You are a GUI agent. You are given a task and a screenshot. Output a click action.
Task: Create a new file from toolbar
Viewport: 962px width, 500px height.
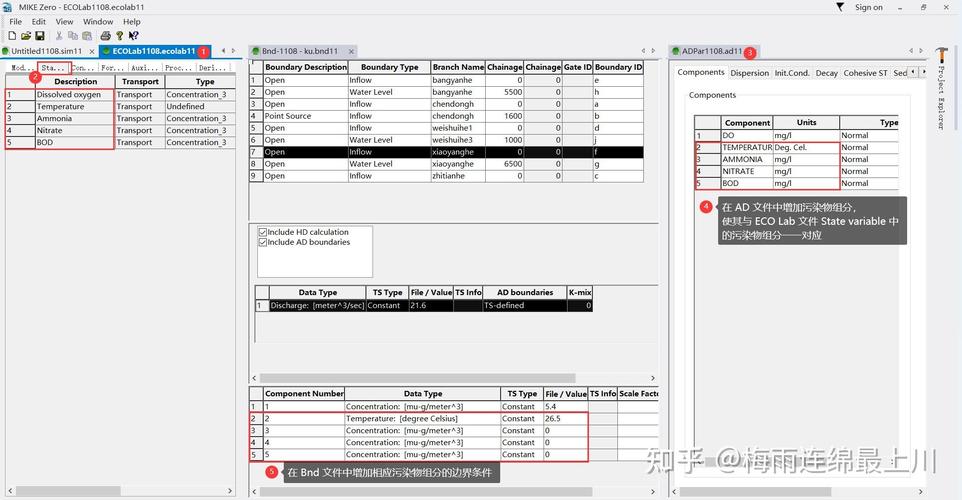click(12, 36)
